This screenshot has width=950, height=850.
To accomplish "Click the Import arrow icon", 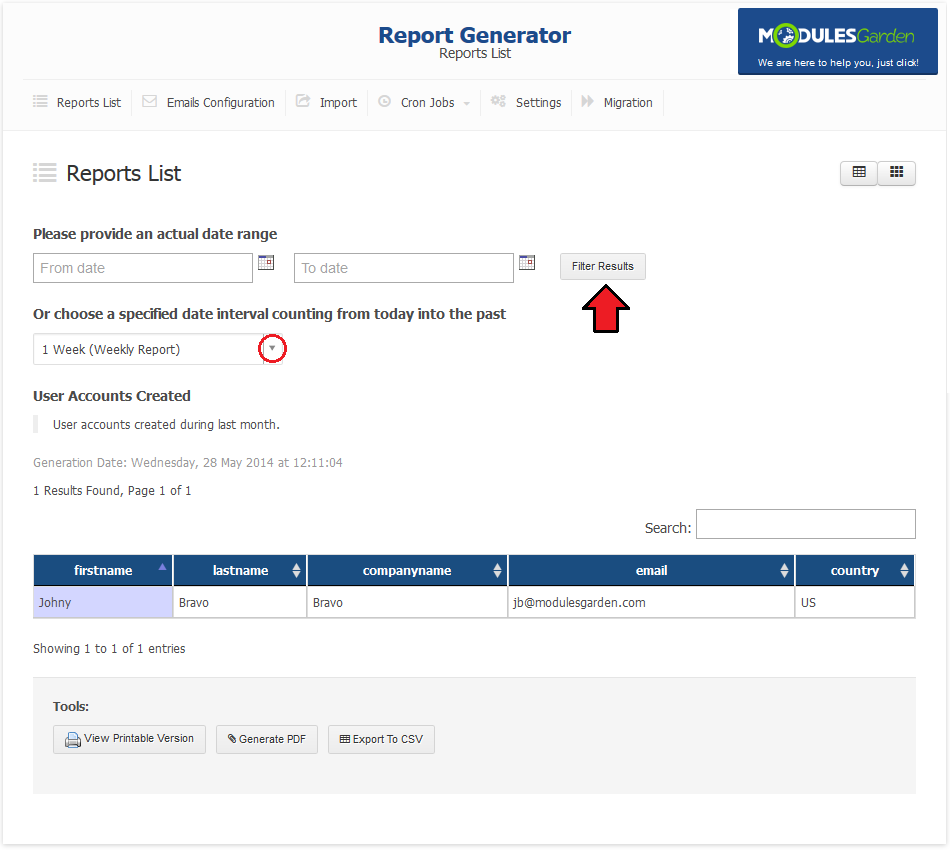I will click(x=303, y=101).
